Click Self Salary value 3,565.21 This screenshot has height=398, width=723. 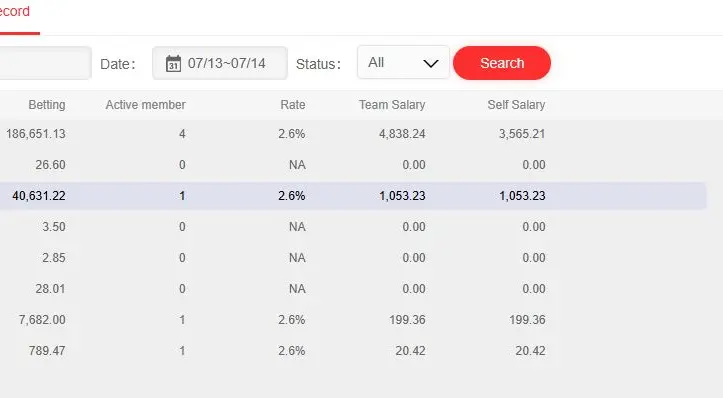[522, 134]
